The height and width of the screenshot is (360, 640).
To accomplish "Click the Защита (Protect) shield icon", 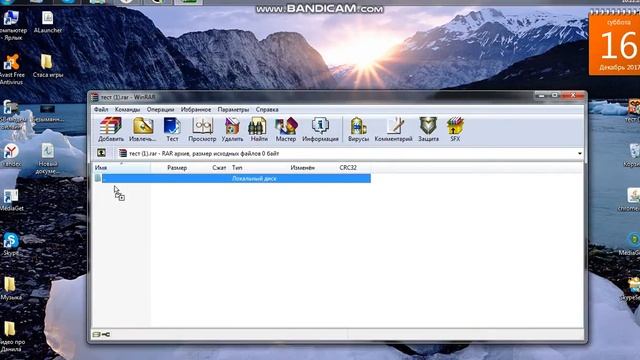I will pos(428,129).
